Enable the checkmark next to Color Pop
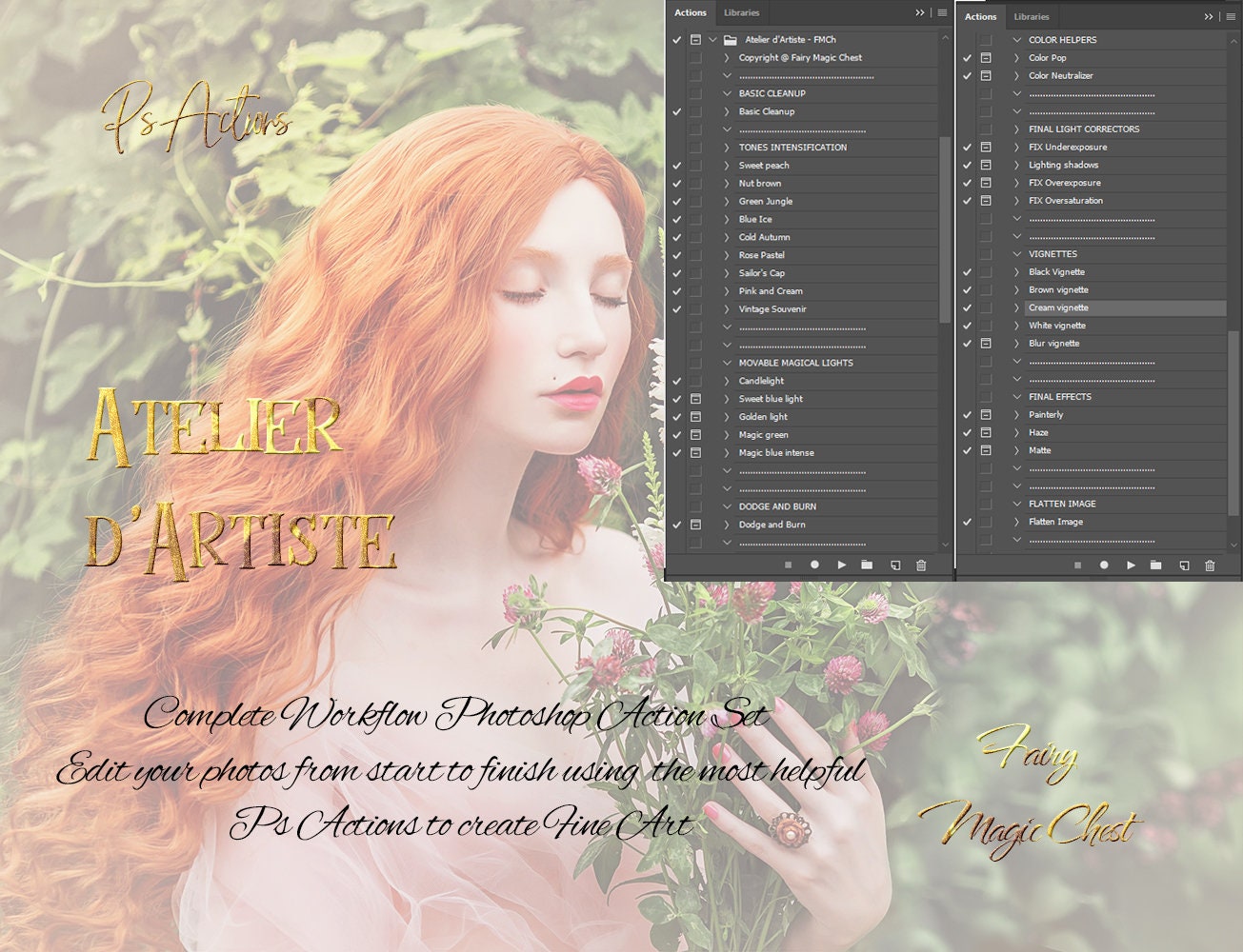 (967, 57)
